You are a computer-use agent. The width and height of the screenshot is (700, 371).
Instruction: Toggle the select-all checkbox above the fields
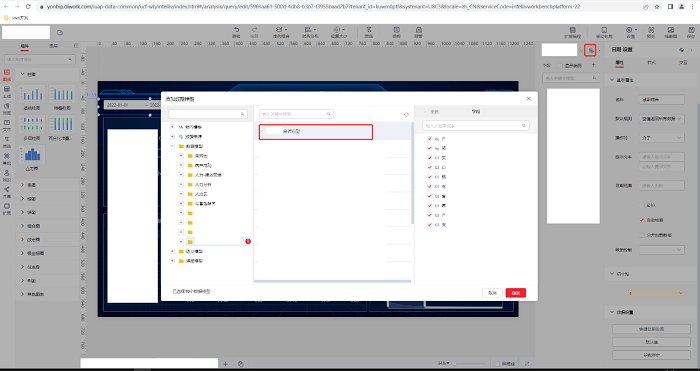[x=425, y=112]
